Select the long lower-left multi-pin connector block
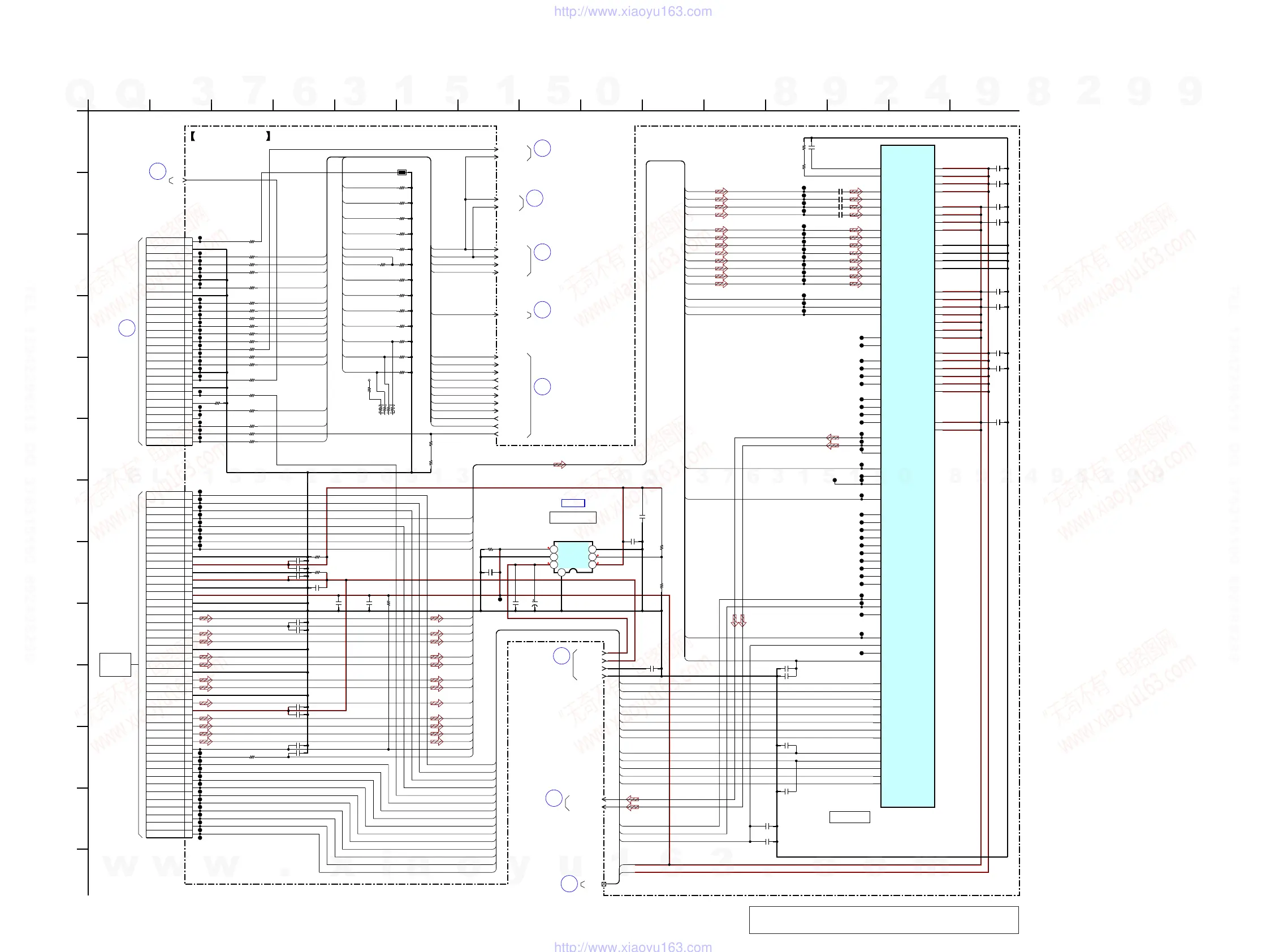Viewport: 1266px width, 952px height. pyautogui.click(x=169, y=664)
